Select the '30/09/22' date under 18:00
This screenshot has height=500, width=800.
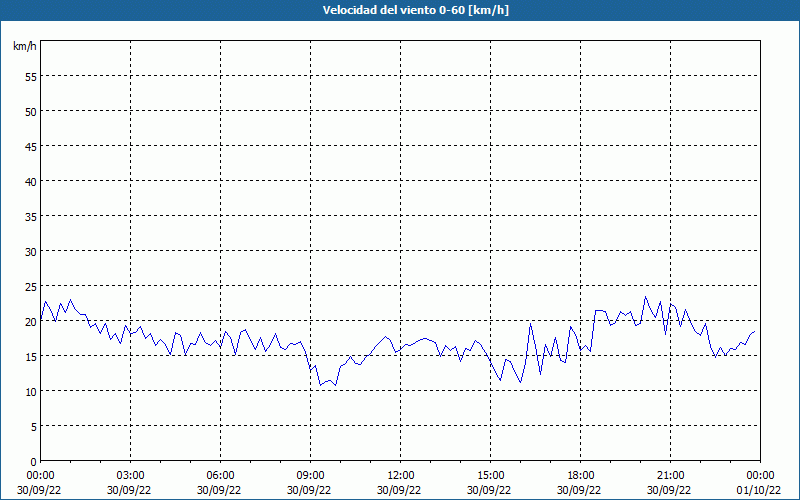[x=579, y=490]
